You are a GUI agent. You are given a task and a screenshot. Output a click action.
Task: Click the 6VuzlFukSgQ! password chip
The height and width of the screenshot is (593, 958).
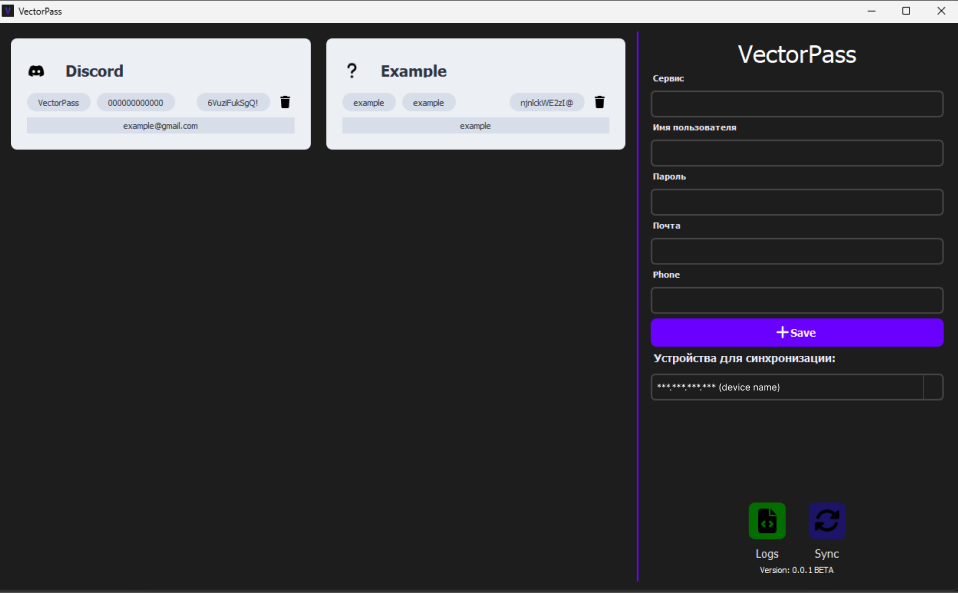click(x=233, y=103)
